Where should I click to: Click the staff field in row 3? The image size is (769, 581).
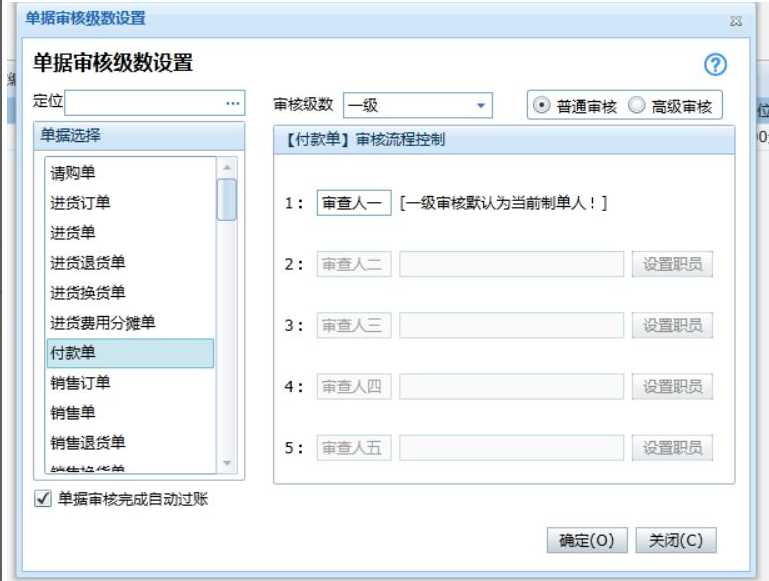tap(512, 325)
